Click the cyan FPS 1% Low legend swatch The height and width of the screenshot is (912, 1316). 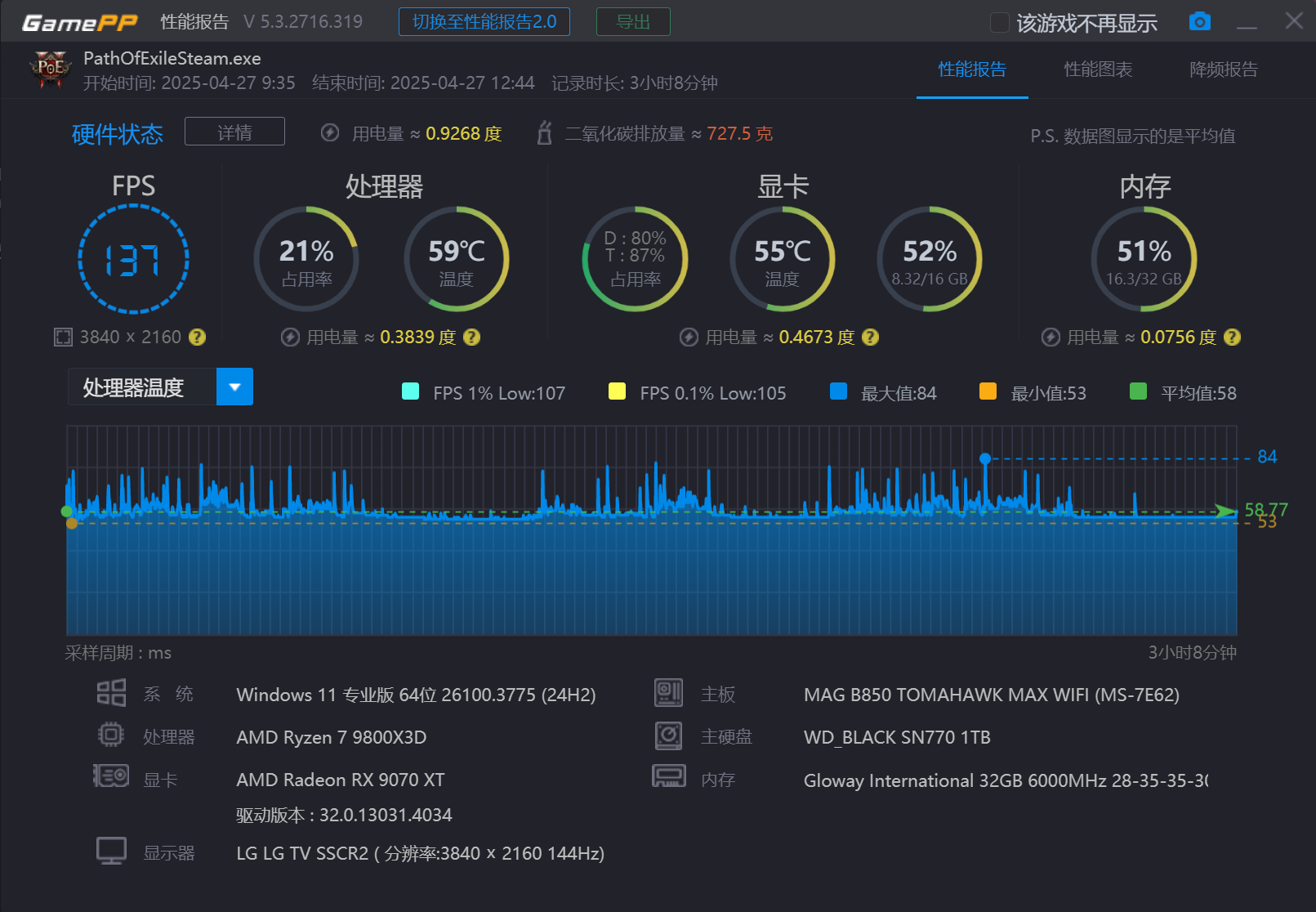coord(411,392)
